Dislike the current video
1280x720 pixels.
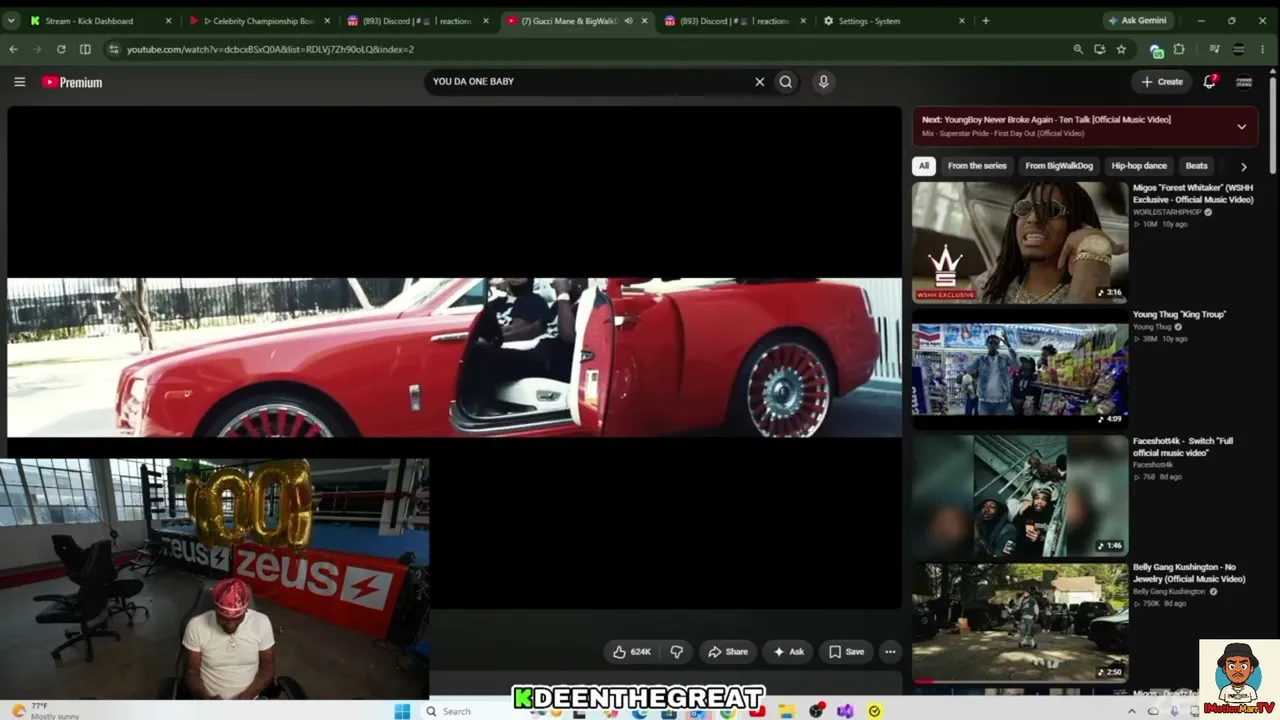point(676,652)
